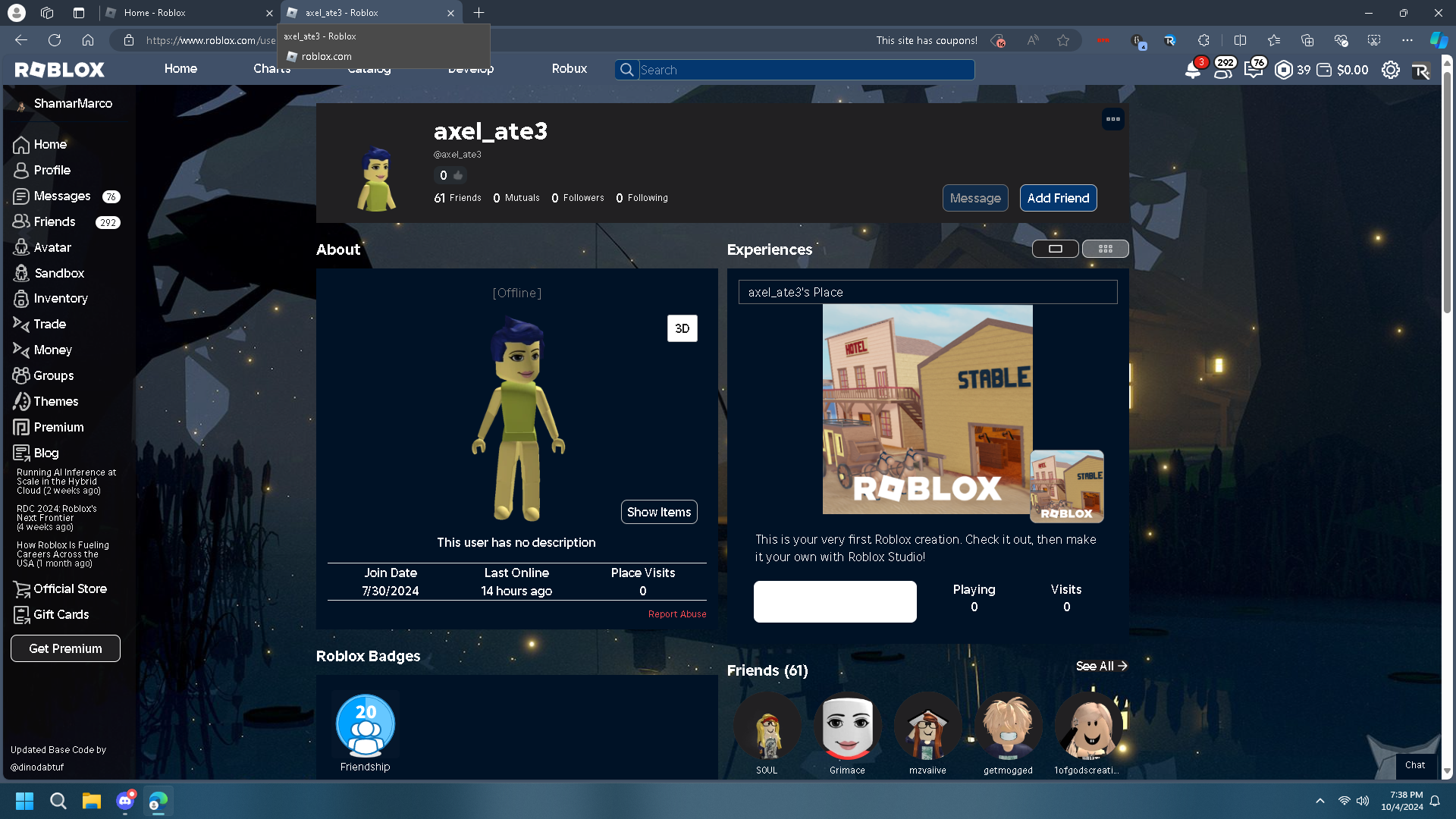
Task: Click the browser home icon
Action: [88, 40]
